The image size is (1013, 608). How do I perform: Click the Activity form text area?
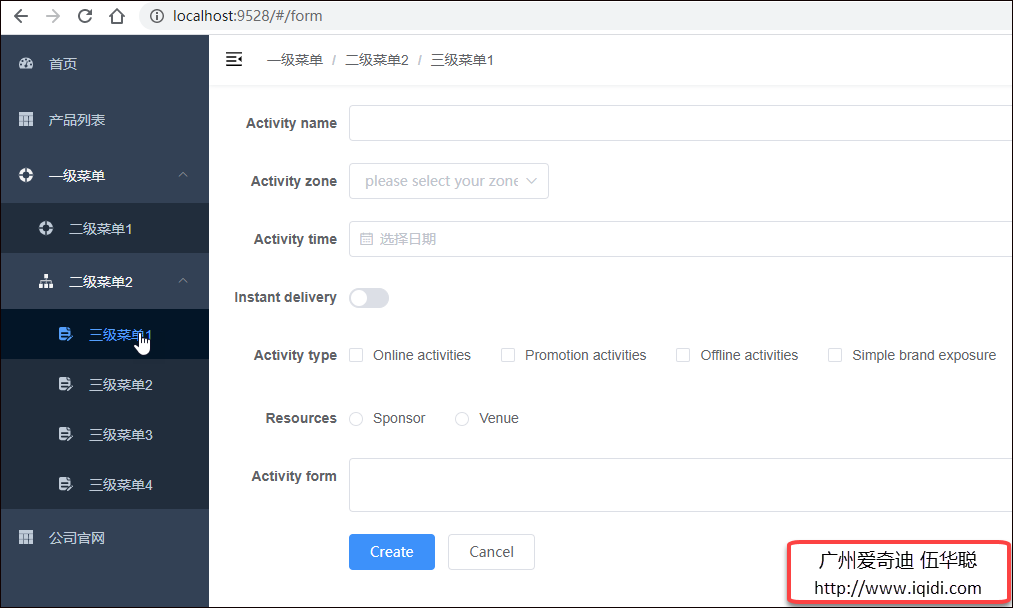click(x=681, y=485)
